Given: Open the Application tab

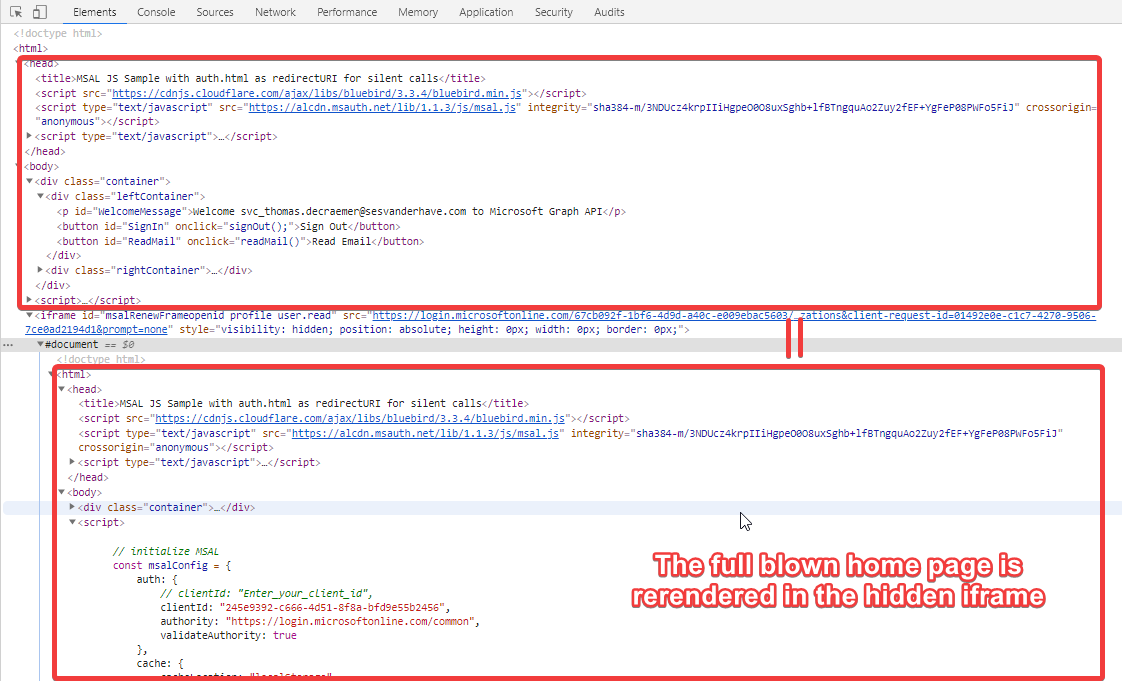Looking at the screenshot, I should pyautogui.click(x=486, y=12).
